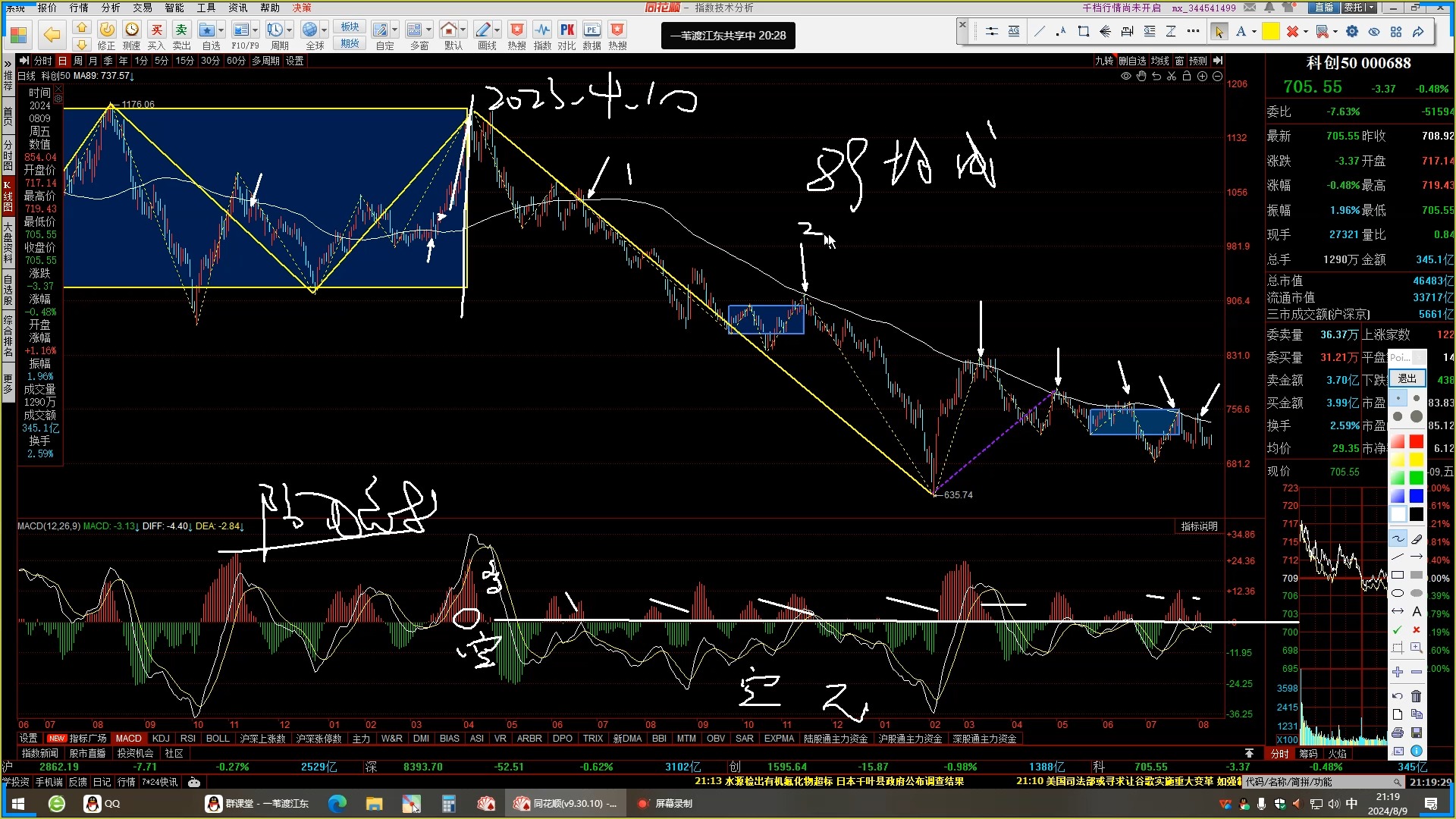The image size is (1456, 819).
Task: Select the EXPMA indicator tab
Action: [779, 738]
